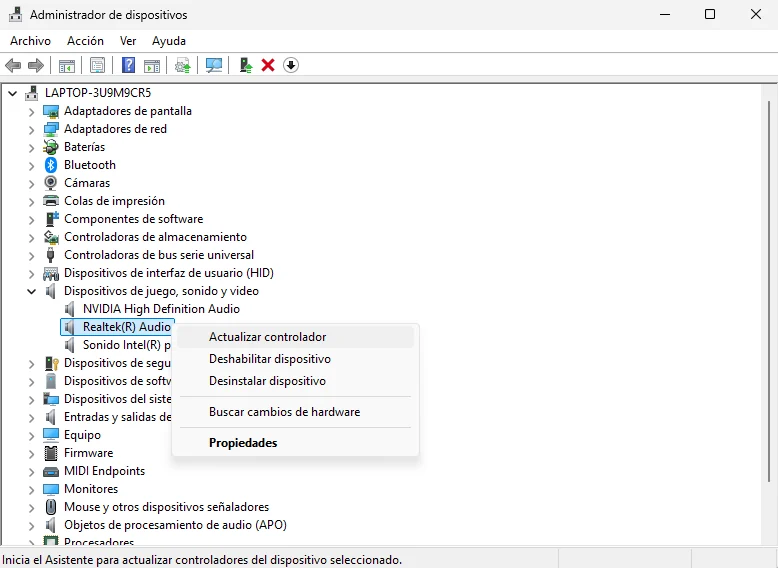This screenshot has width=778, height=568.
Task: Open the Ver menu
Action: point(128,41)
